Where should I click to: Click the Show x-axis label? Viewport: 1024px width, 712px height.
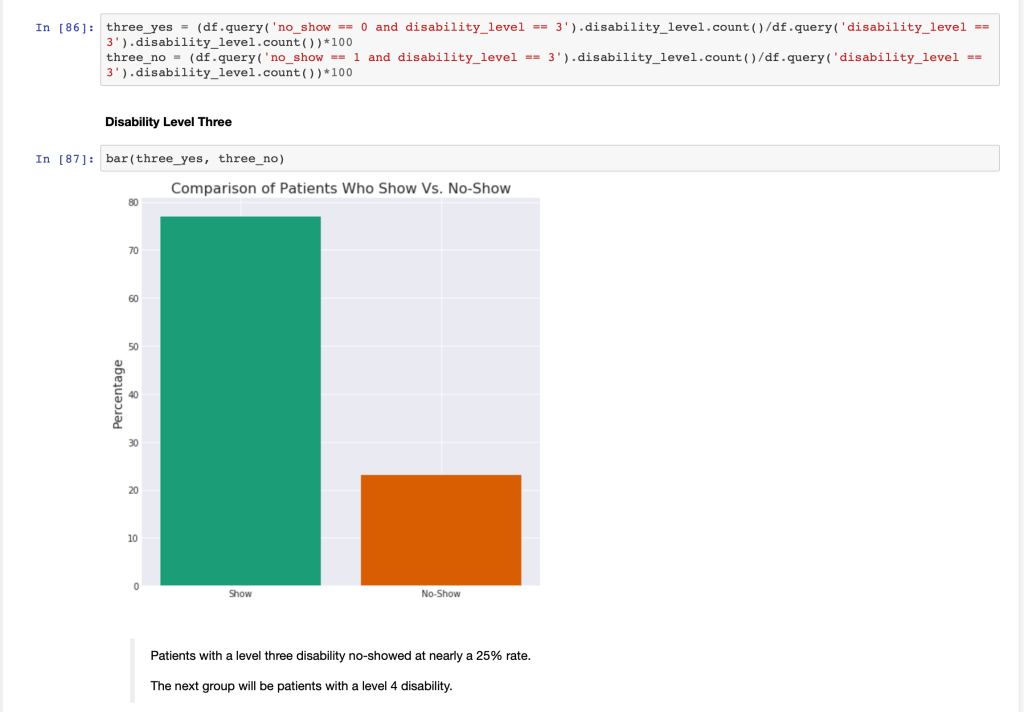(x=240, y=594)
